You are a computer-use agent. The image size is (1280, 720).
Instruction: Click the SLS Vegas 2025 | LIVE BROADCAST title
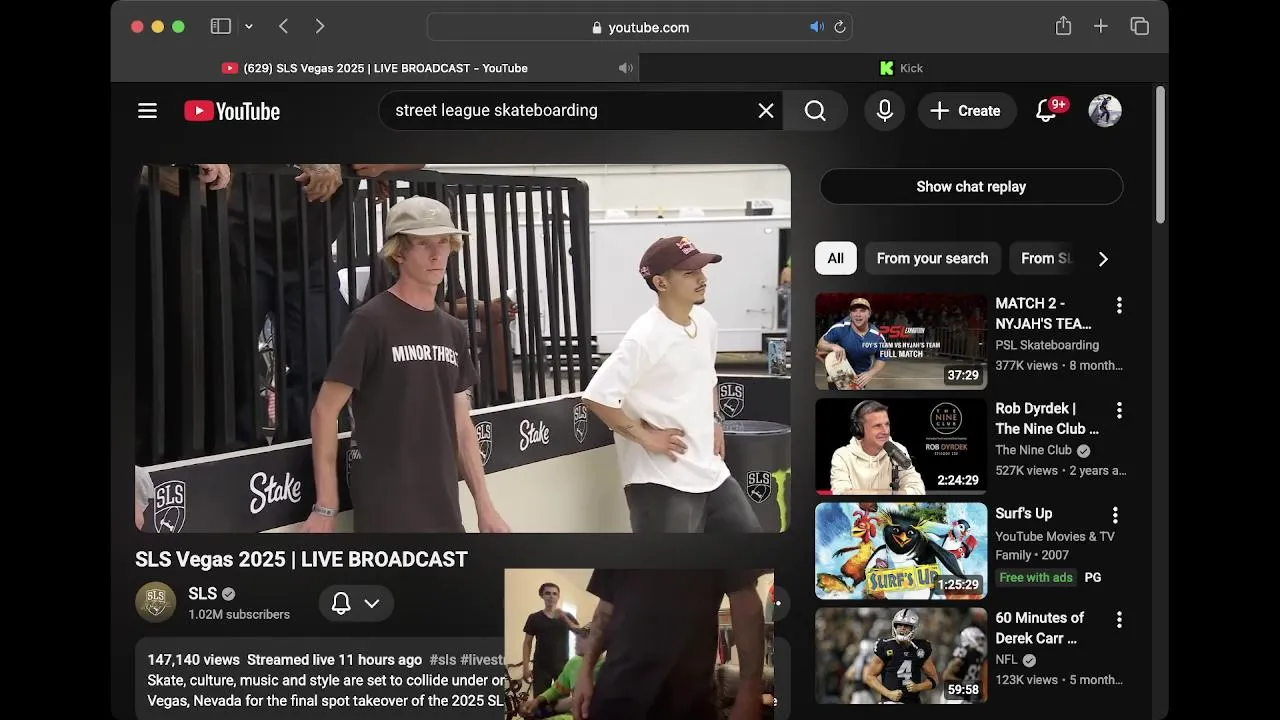click(x=301, y=559)
